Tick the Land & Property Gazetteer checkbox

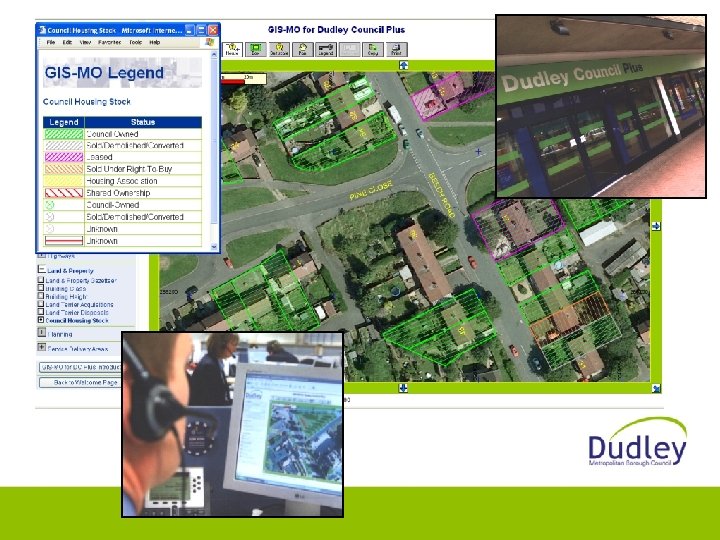coord(41,280)
